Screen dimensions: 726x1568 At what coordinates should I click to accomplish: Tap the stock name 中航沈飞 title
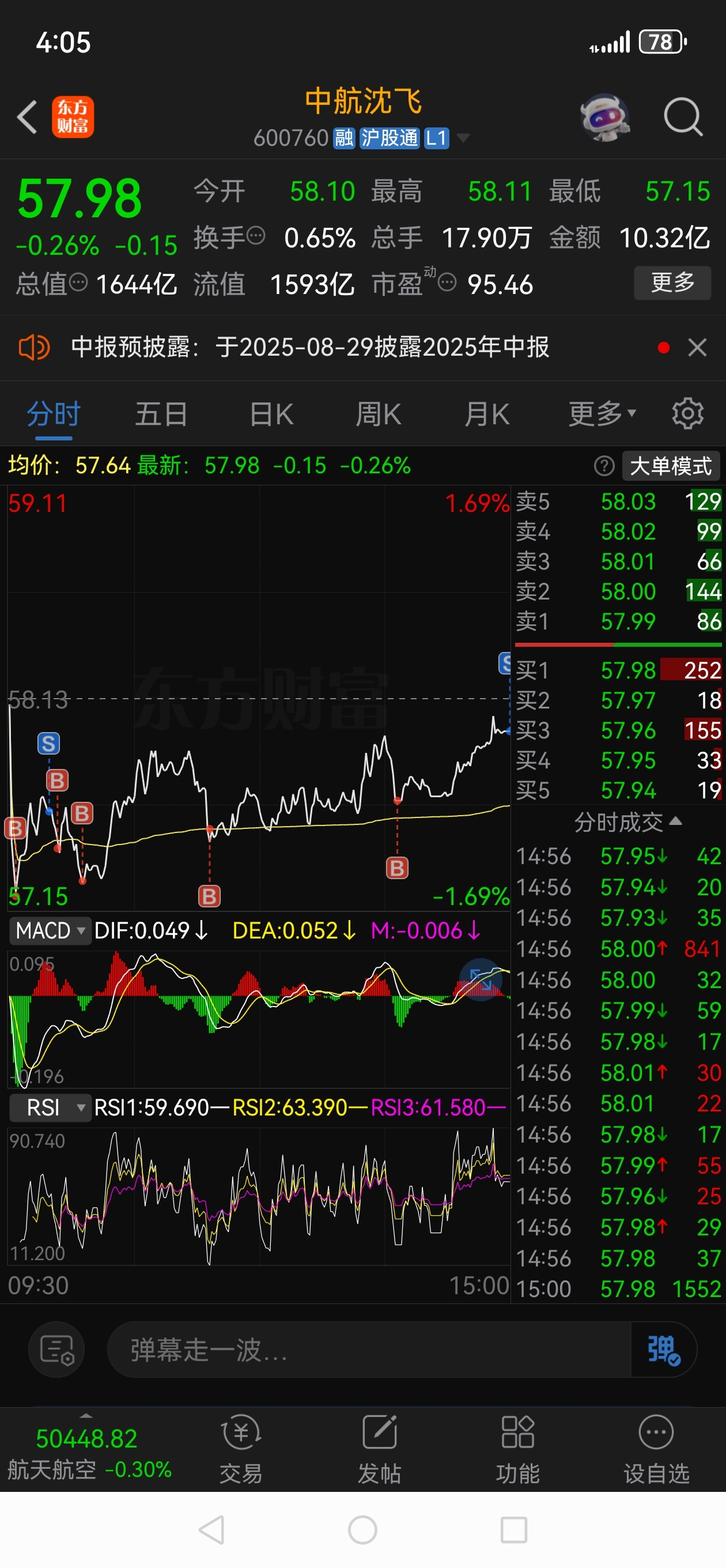point(364,101)
